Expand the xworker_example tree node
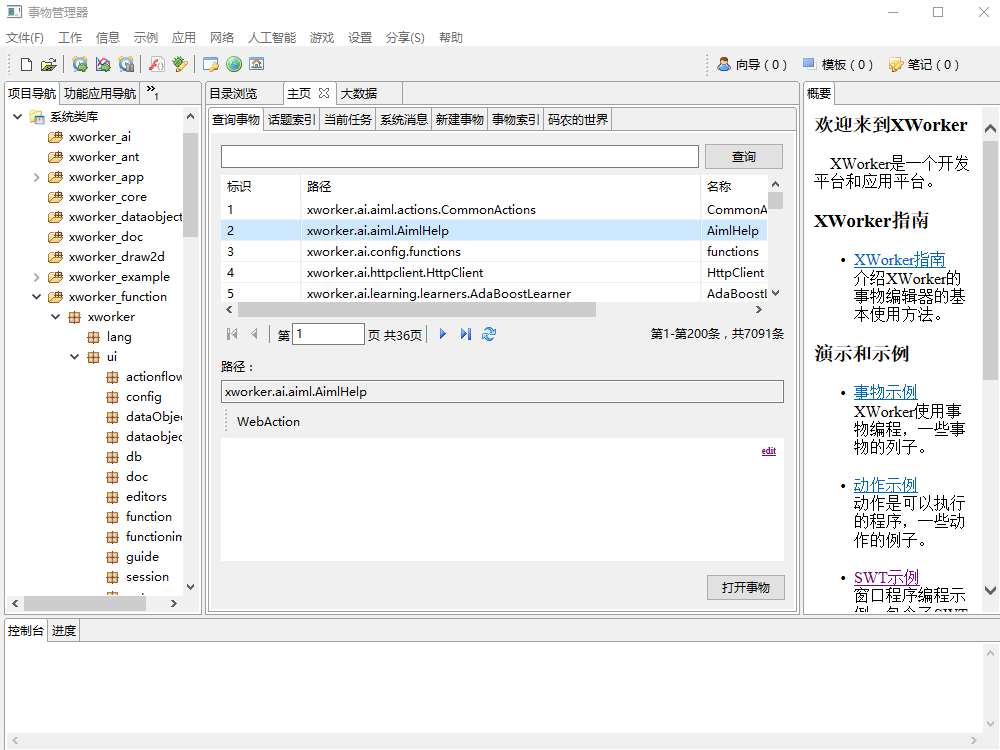The image size is (1000, 750). tap(36, 277)
